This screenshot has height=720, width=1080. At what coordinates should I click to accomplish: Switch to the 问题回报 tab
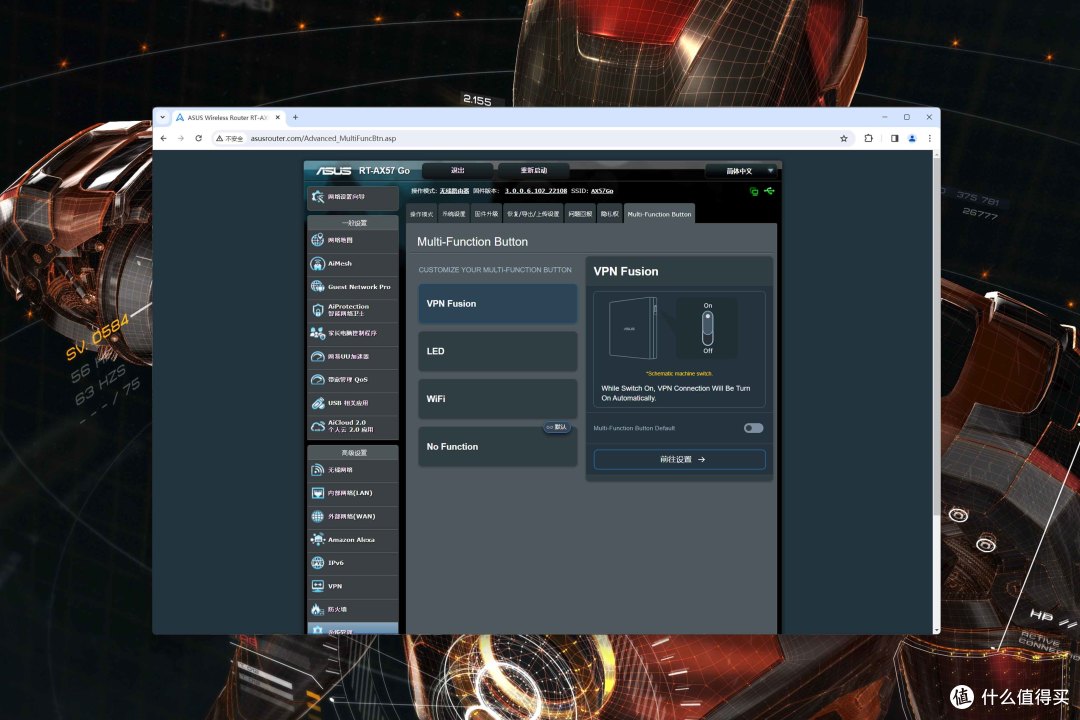point(581,214)
